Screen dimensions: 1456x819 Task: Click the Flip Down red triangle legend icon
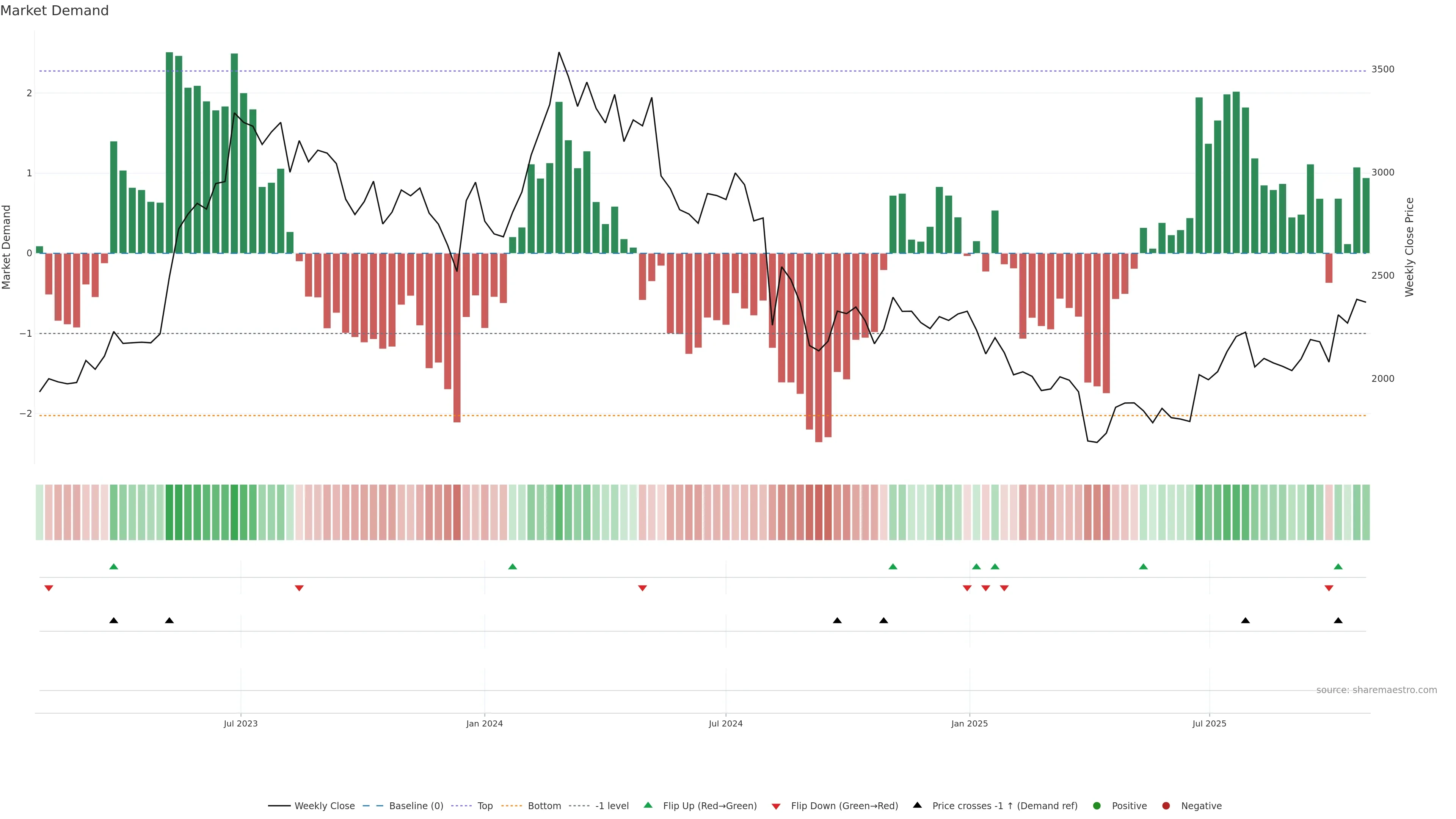point(776,806)
